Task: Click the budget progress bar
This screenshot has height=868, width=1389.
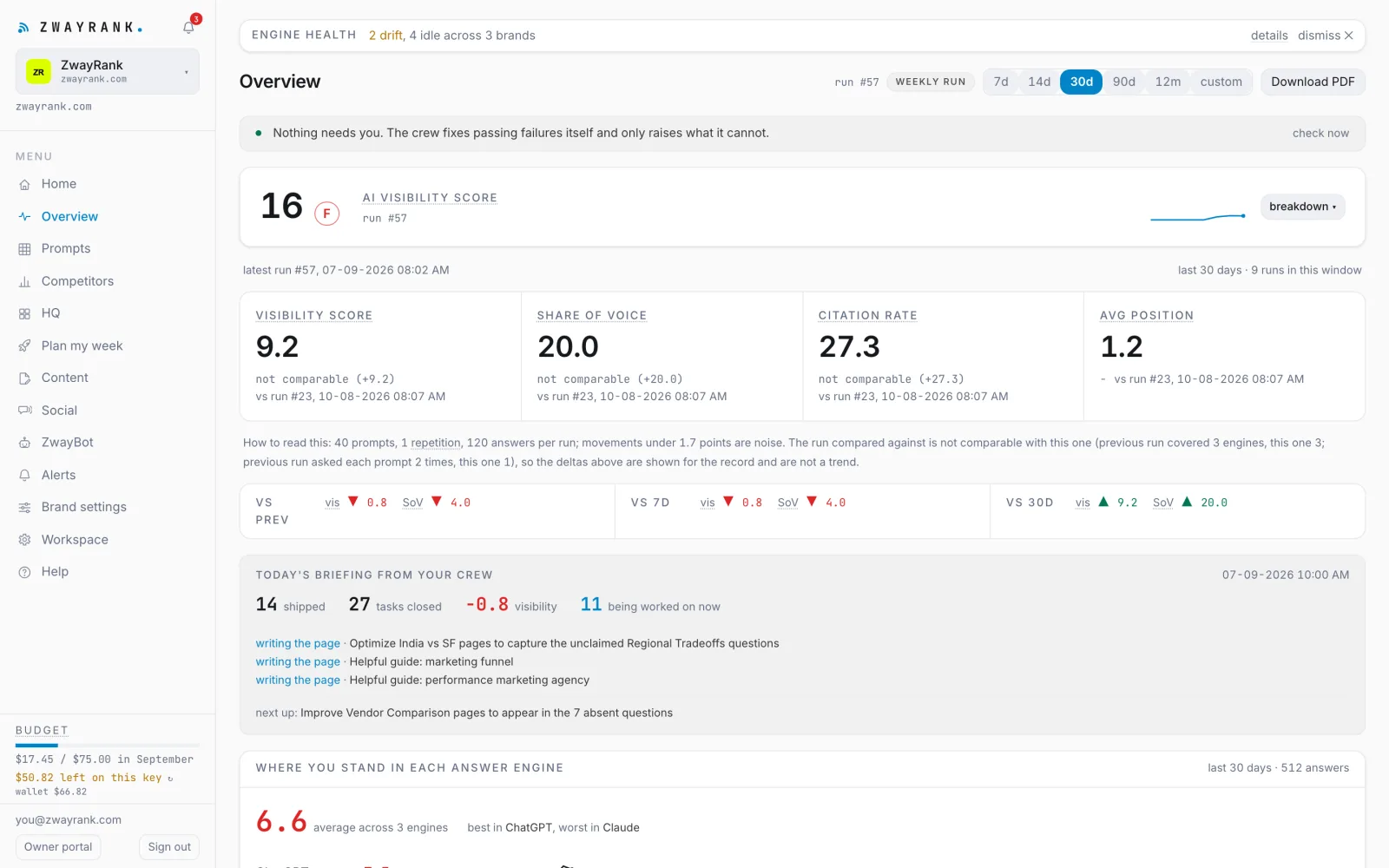Action: [108, 745]
